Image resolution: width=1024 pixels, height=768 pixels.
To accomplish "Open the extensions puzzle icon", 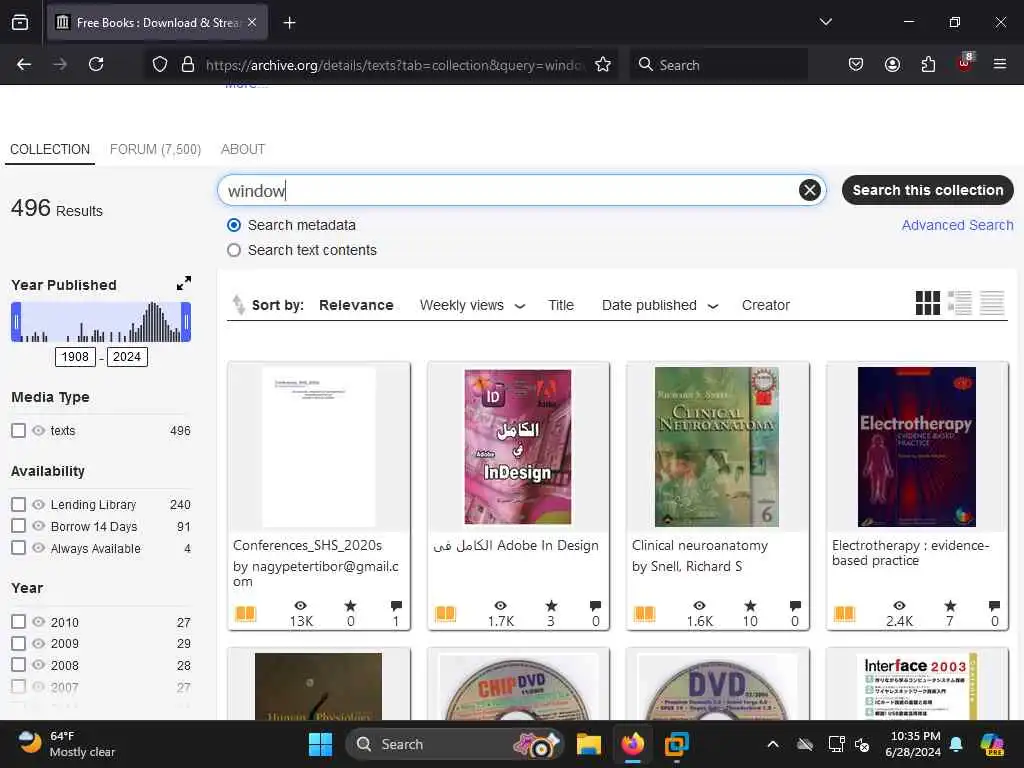I will [x=928, y=64].
